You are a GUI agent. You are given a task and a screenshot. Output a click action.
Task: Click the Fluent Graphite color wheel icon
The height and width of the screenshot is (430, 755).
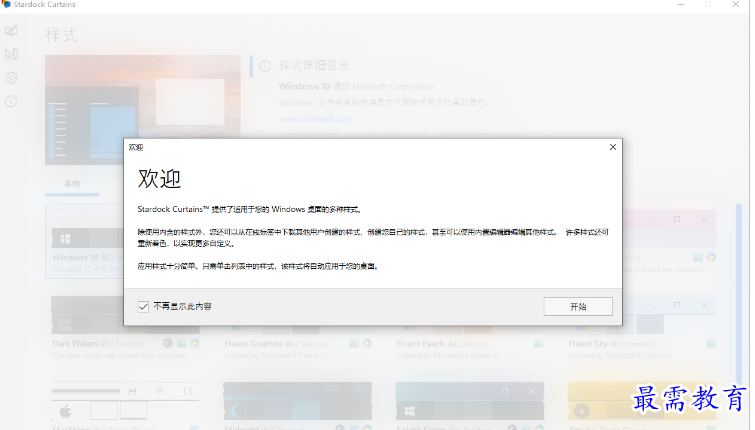367,343
